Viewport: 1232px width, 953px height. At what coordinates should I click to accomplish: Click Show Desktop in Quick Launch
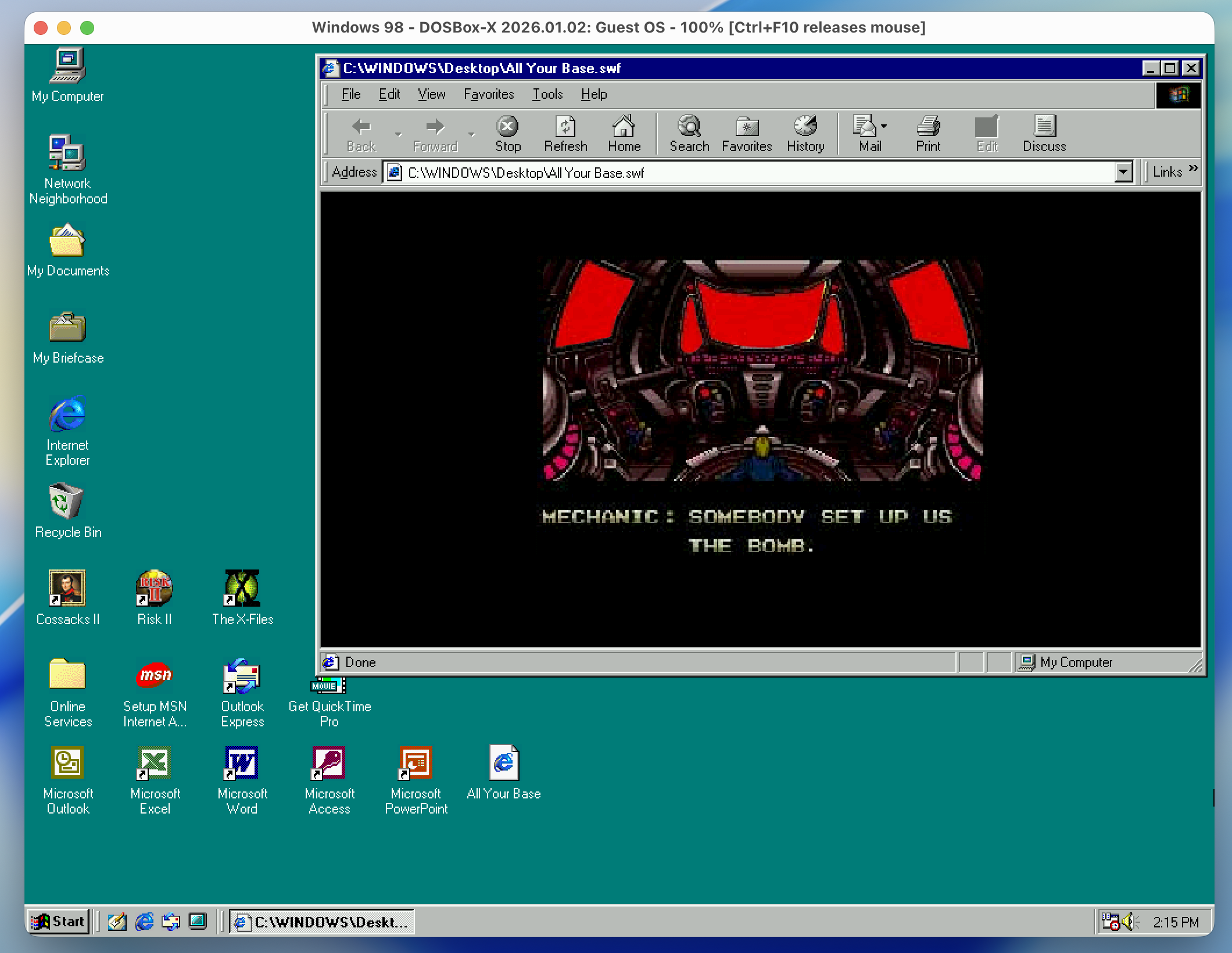coord(198,922)
